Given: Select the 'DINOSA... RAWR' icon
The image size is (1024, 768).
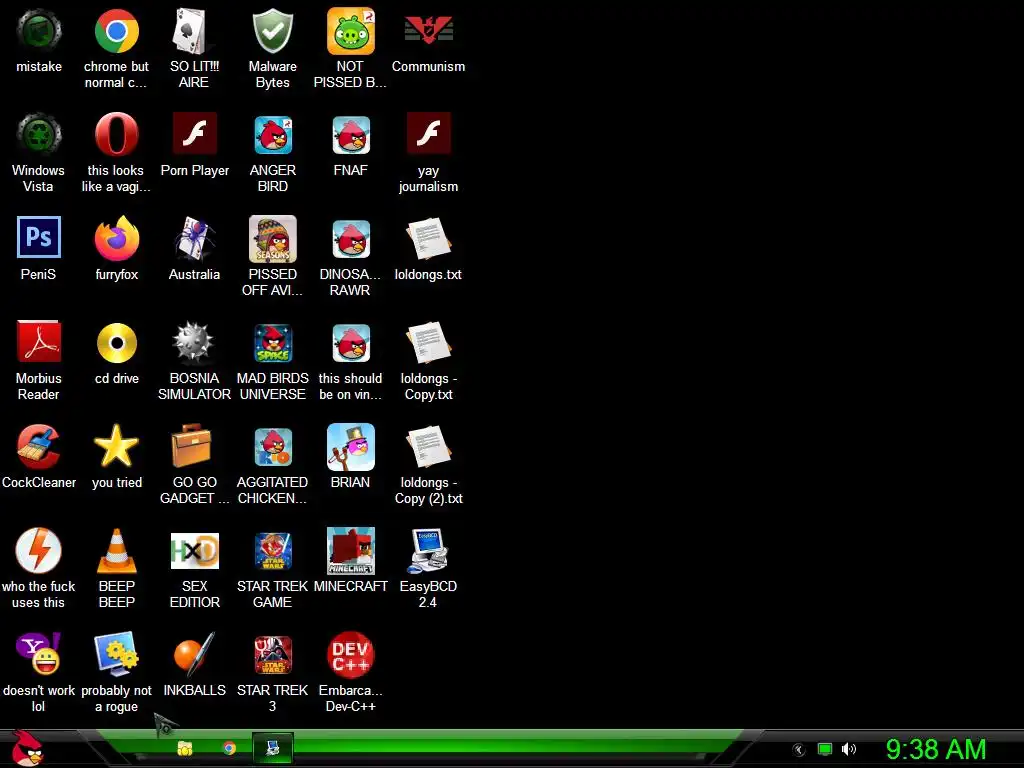Looking at the screenshot, I should coord(351,238).
